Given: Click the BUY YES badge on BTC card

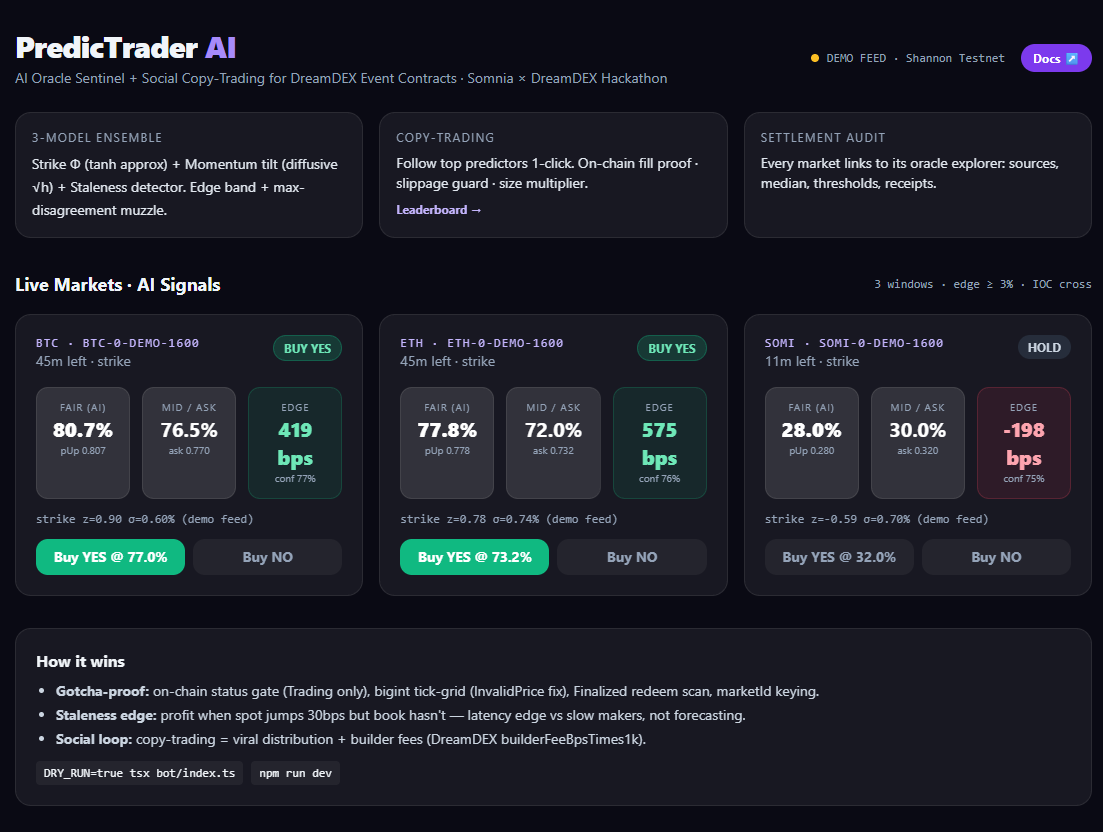Looking at the screenshot, I should click(x=307, y=348).
